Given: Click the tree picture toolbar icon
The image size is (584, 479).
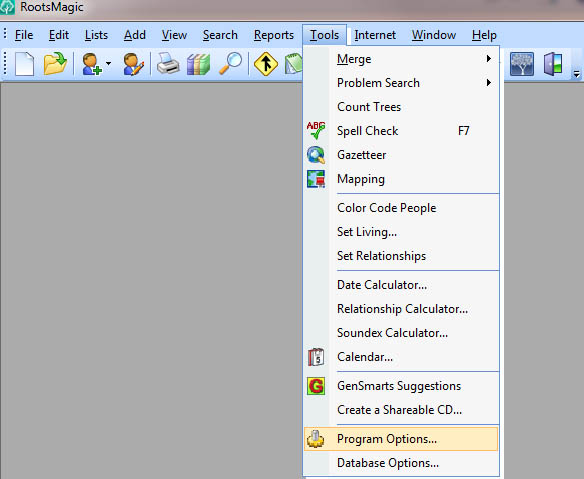Looking at the screenshot, I should click(522, 64).
